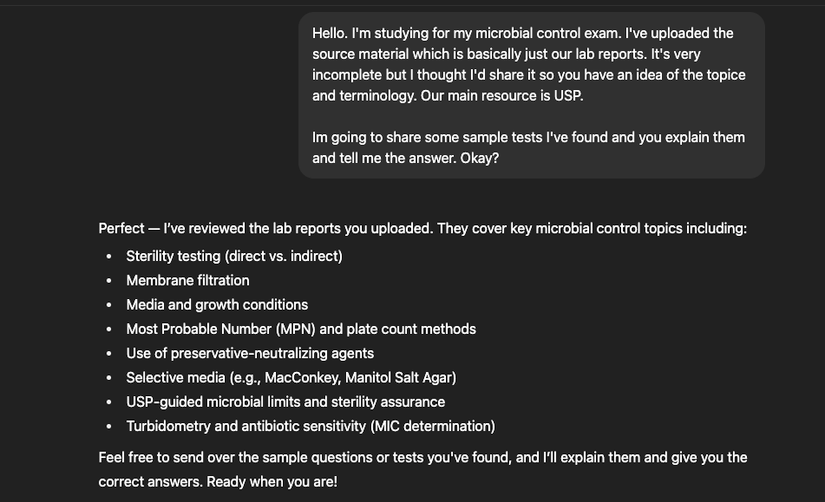This screenshot has height=502, width=825.
Task: Click the 'Sterility testing (direct vs. indirect)' bullet
Action: (234, 256)
